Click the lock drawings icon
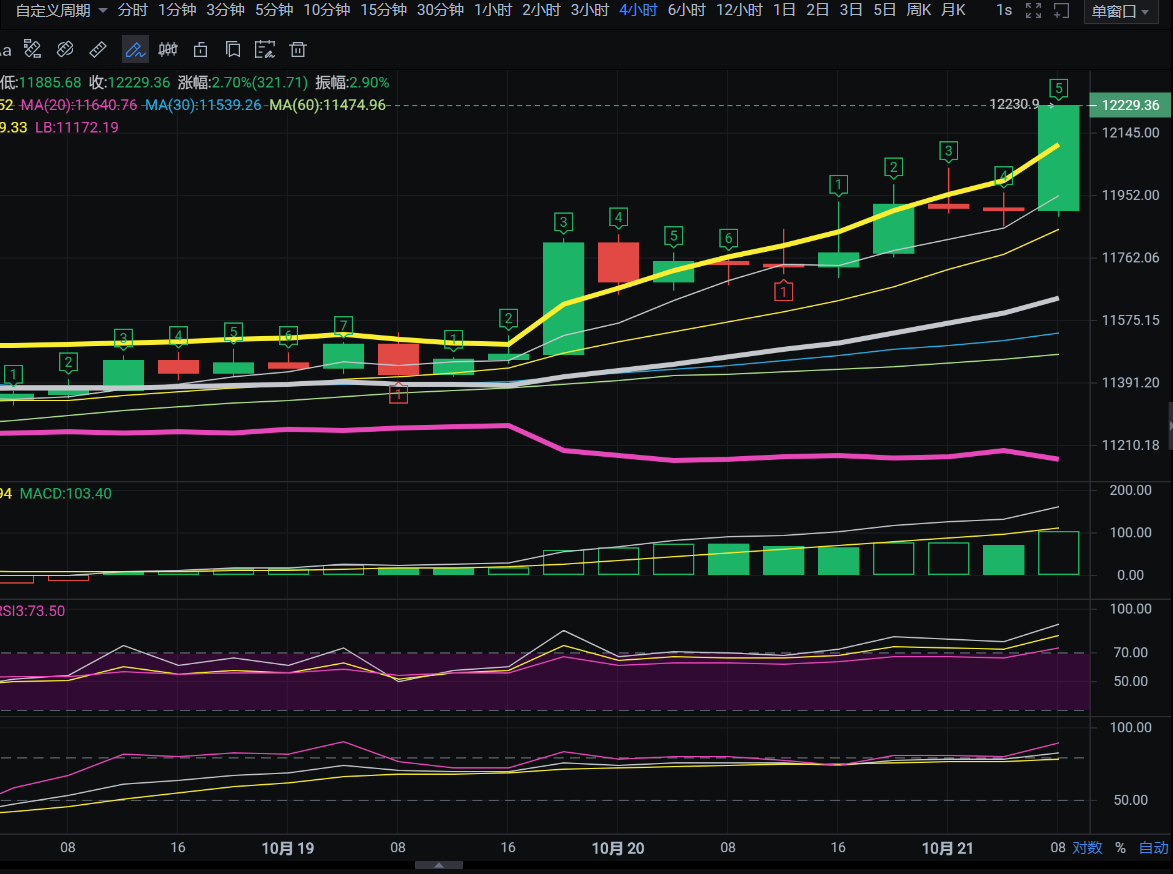Viewport: 1173px width, 874px height. (x=200, y=50)
